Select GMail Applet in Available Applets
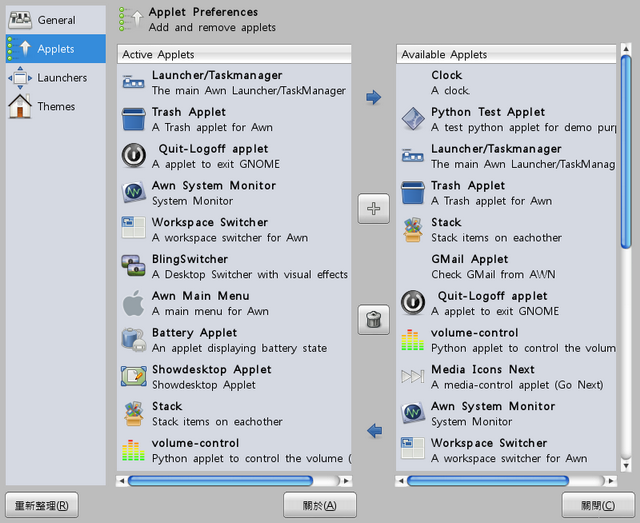 (506, 267)
